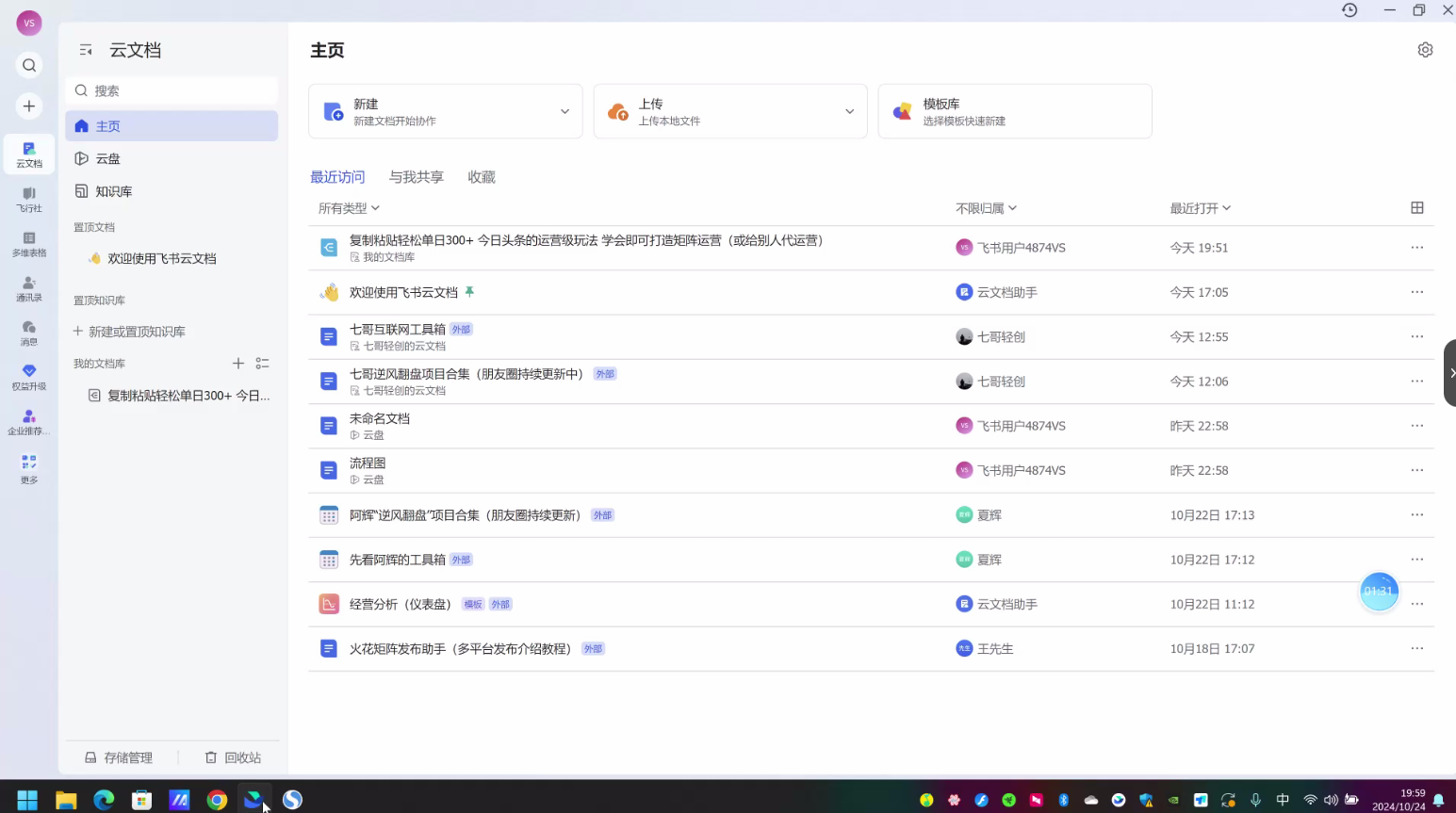Open 存储管理 at sidebar bottom

pos(119,757)
